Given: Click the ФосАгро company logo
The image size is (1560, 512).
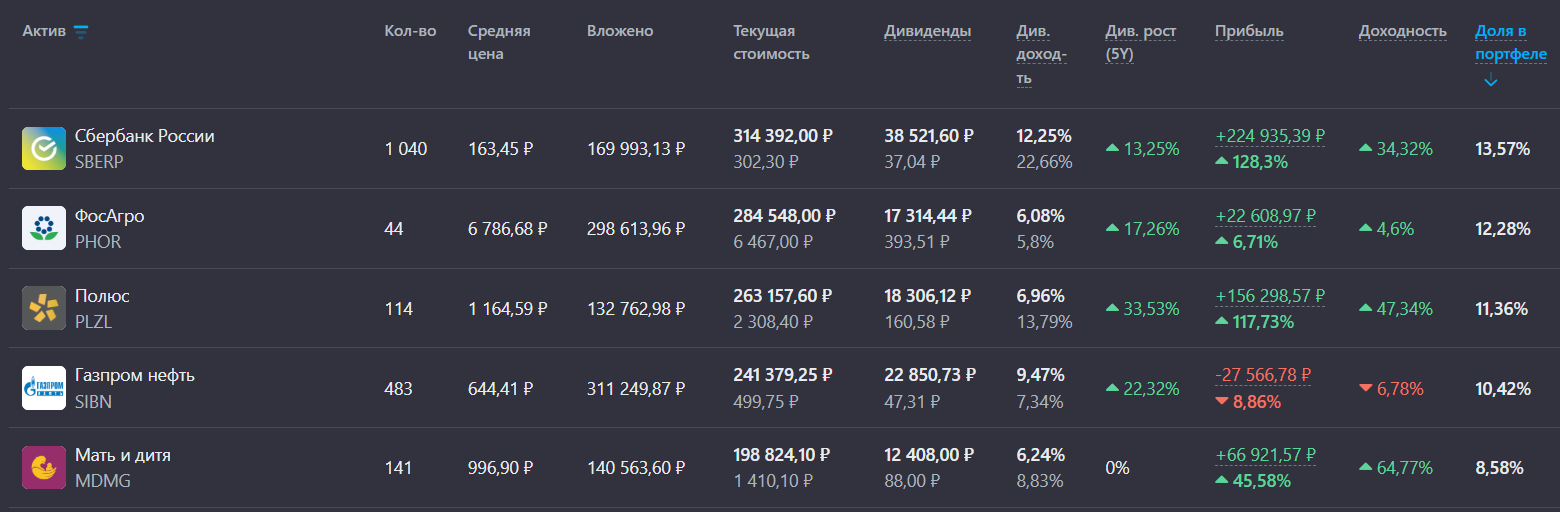Looking at the screenshot, I should (x=44, y=228).
